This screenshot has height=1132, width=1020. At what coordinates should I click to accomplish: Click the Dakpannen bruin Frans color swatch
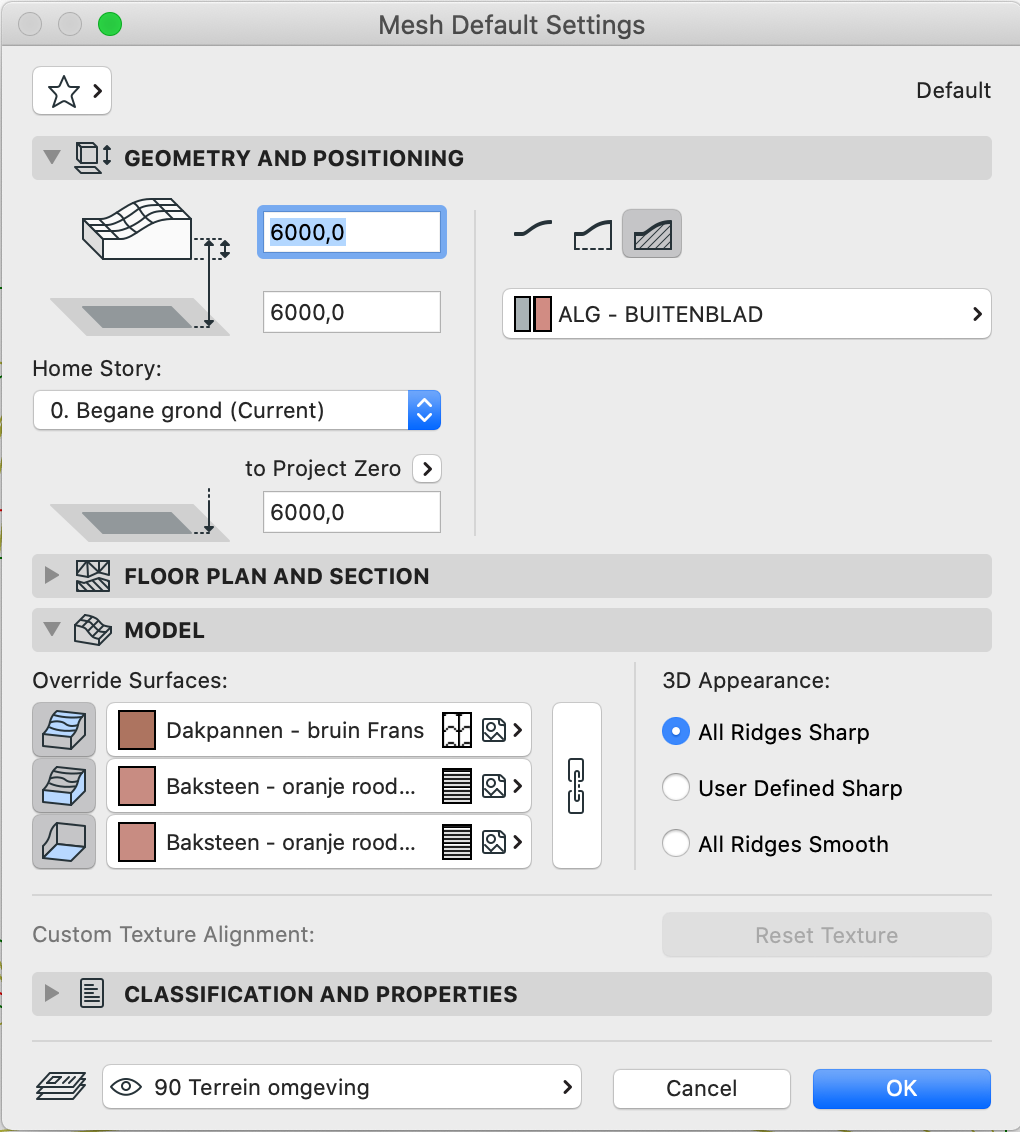click(136, 730)
